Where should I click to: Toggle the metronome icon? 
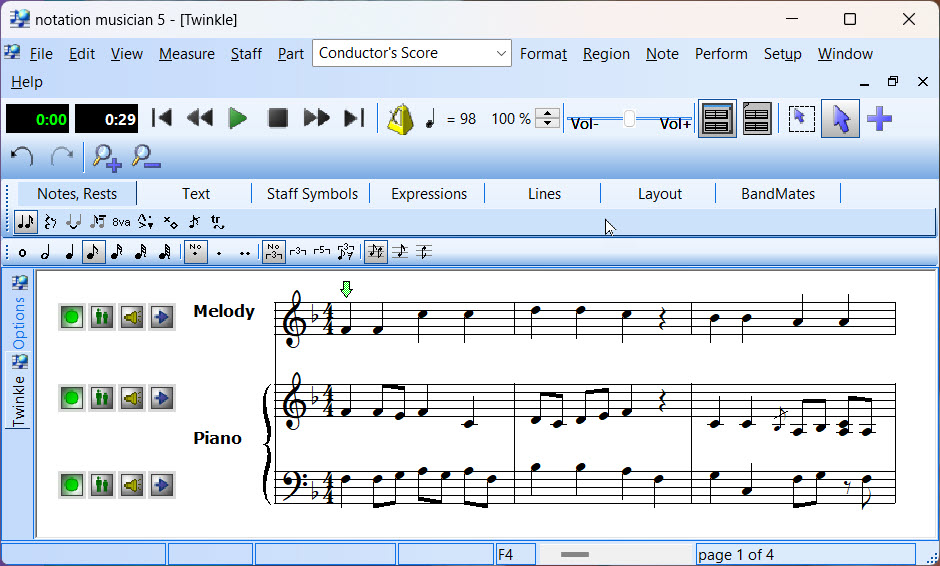pos(400,119)
